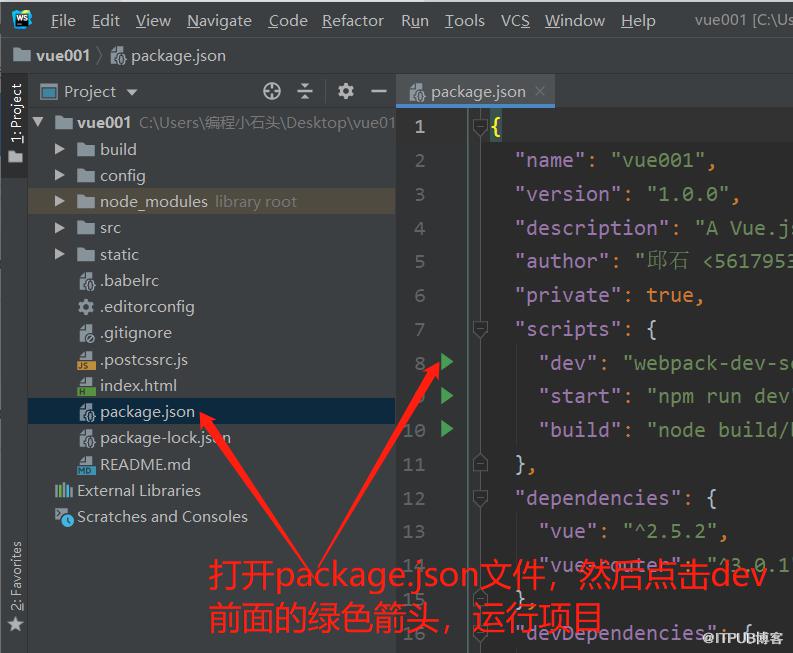The image size is (793, 653).
Task: Open the Edit menu
Action: 106,21
